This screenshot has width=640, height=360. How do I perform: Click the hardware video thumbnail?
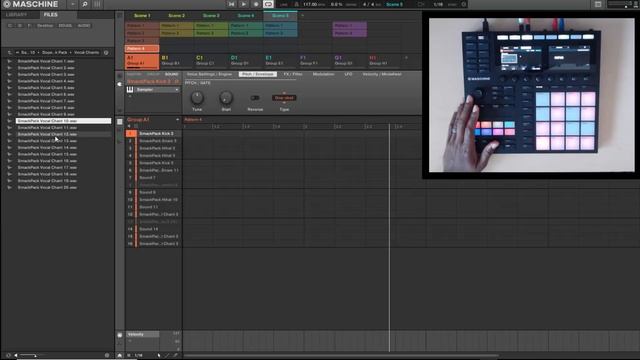click(531, 95)
